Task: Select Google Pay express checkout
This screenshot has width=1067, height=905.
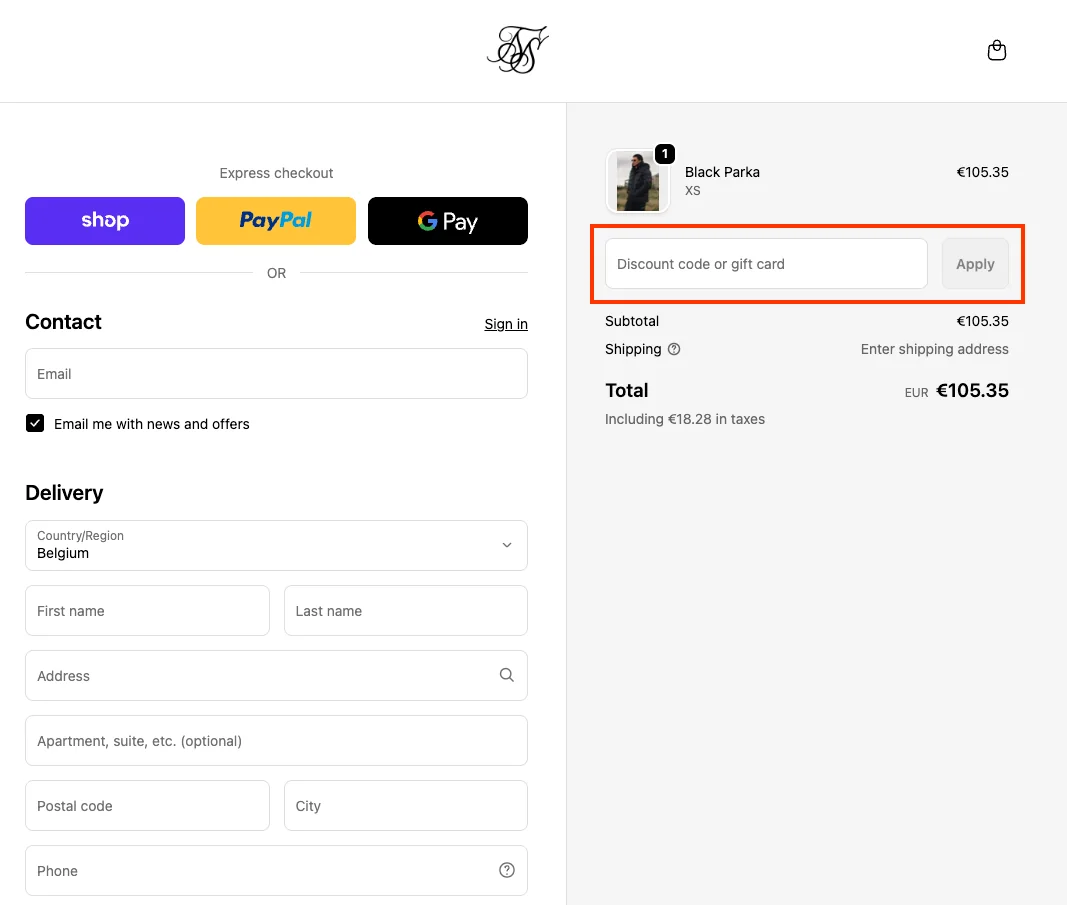Action: pyautogui.click(x=447, y=221)
